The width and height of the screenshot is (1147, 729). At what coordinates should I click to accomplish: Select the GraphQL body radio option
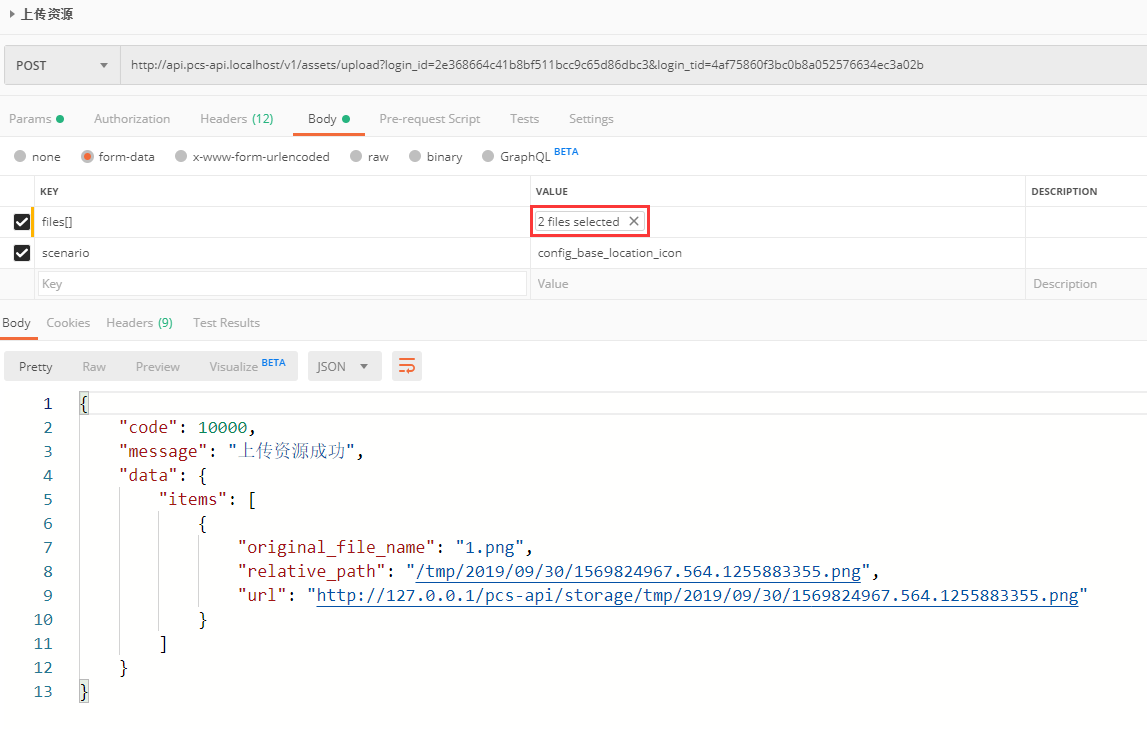488,157
